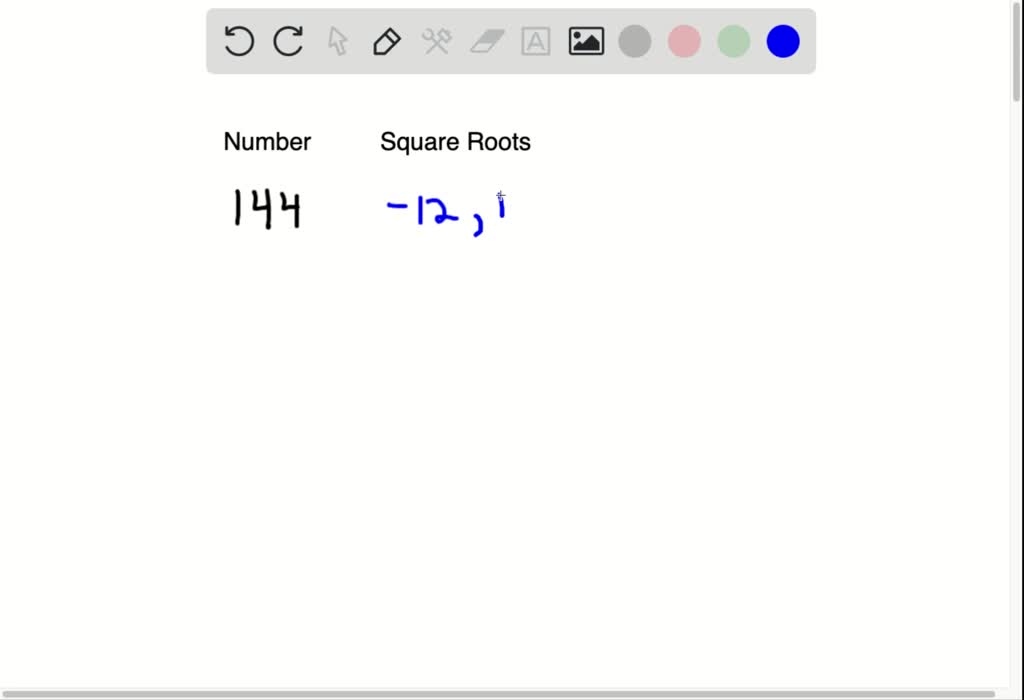
Task: Choose the green ink color
Action: point(733,41)
